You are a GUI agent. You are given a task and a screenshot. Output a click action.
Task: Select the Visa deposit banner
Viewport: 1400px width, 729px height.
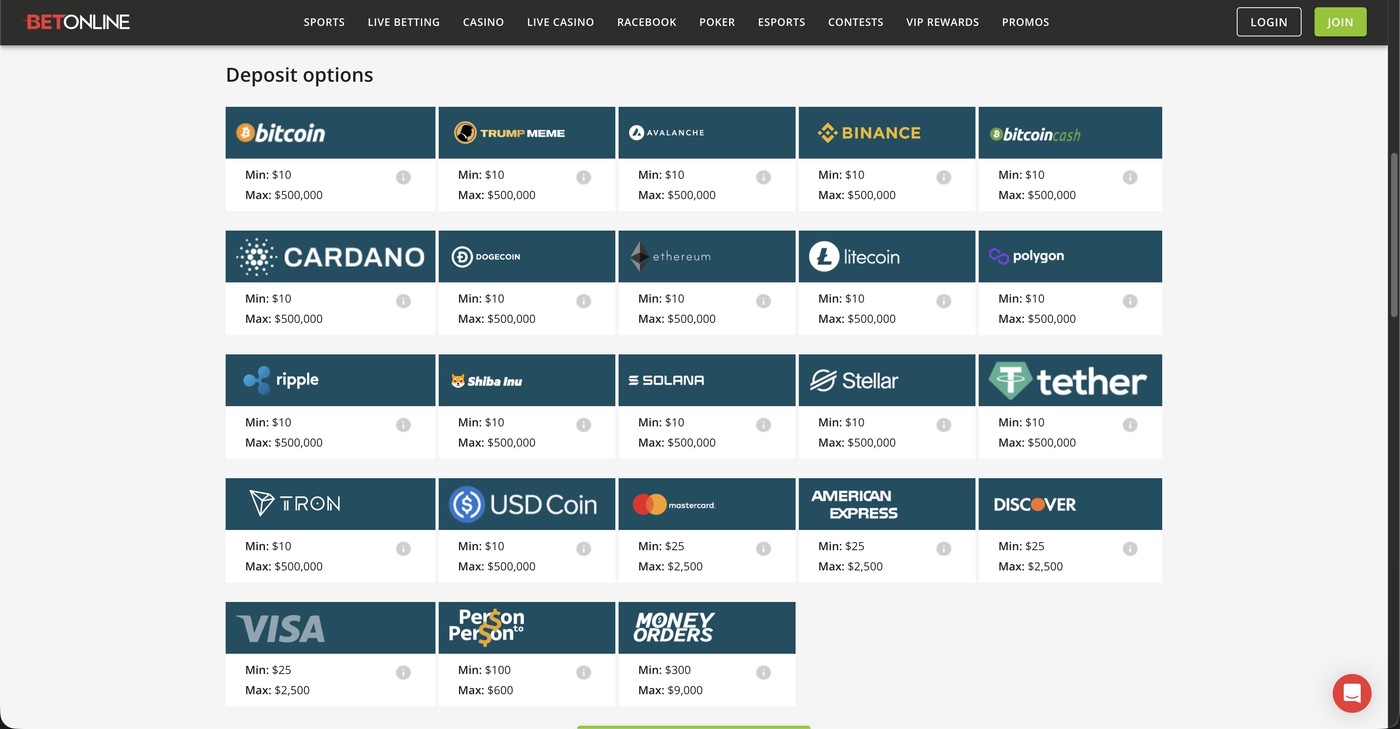[331, 629]
